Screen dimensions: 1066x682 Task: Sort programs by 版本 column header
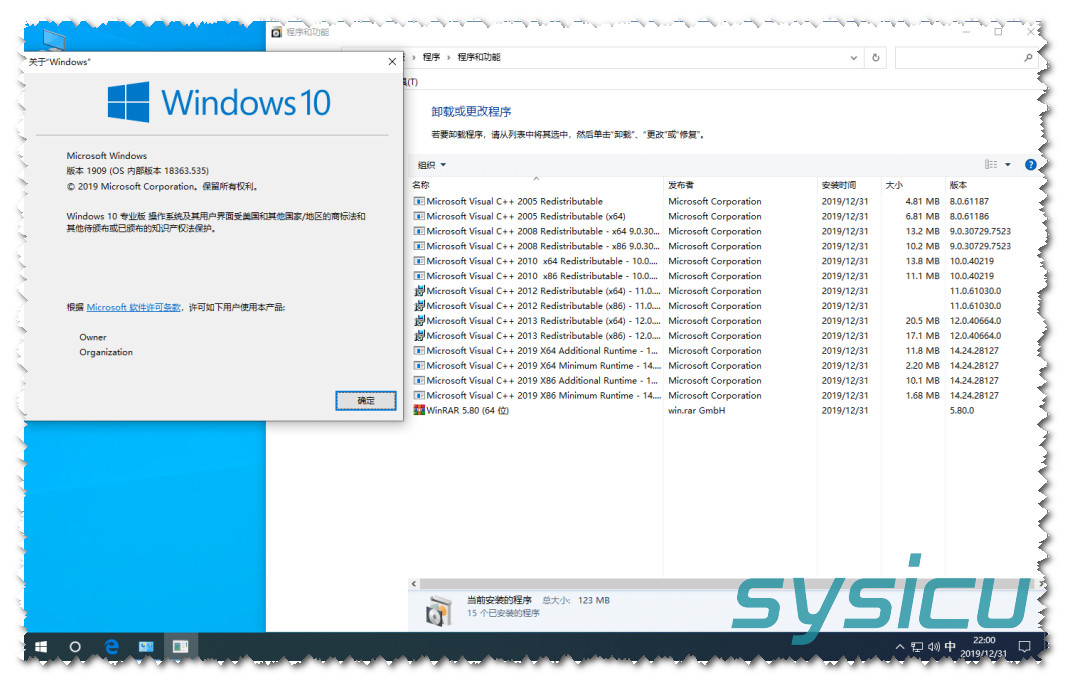click(993, 185)
